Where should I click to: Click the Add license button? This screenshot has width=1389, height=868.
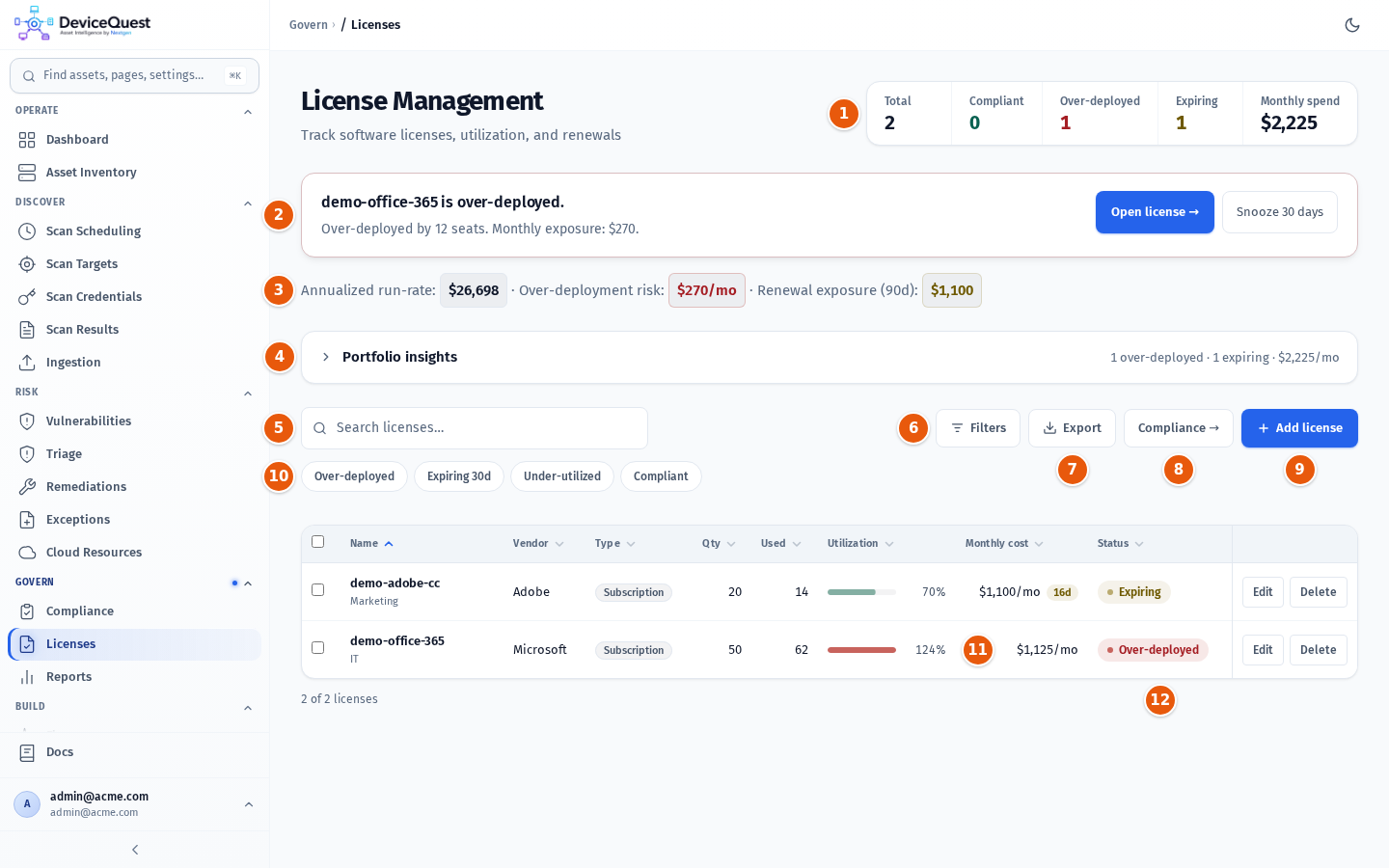(x=1299, y=428)
